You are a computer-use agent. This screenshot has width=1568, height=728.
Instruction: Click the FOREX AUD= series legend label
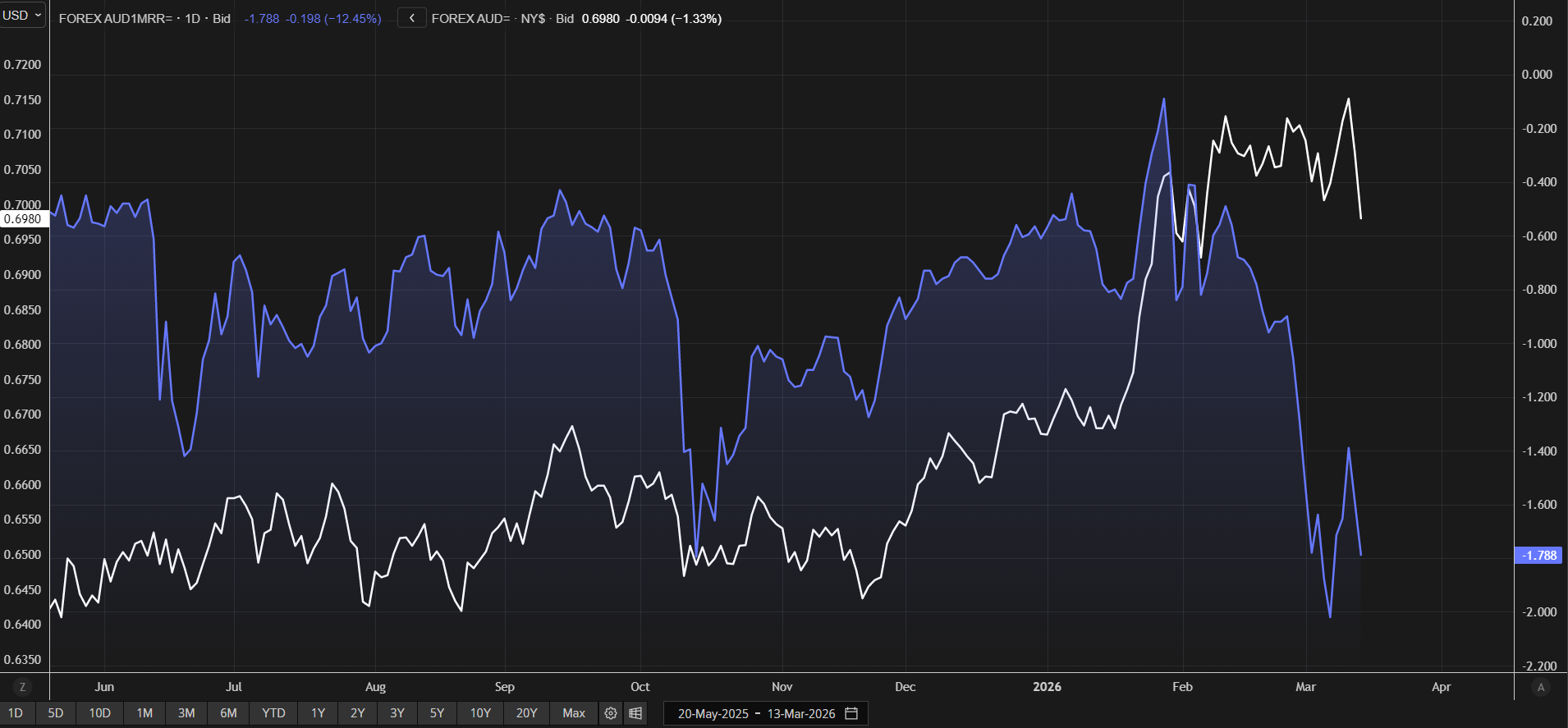[470, 18]
